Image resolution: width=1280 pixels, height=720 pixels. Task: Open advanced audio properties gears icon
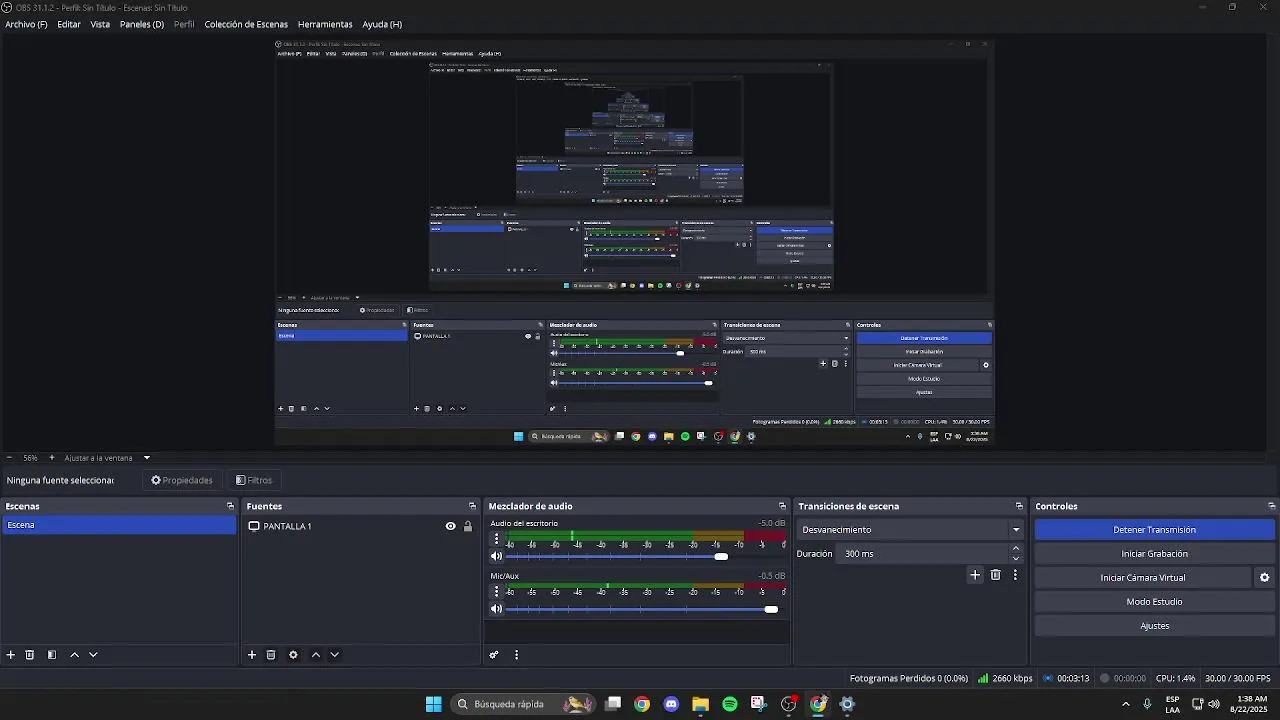[494, 655]
